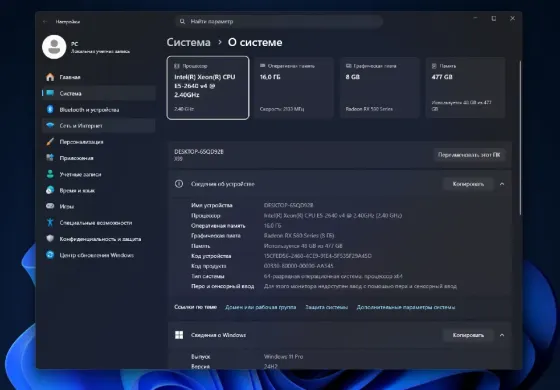The height and width of the screenshot is (390, 560).
Task: Click the Windows Update sync icon
Action: tap(50, 255)
